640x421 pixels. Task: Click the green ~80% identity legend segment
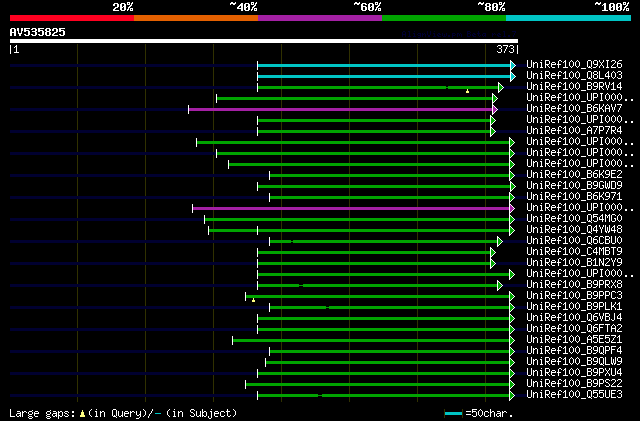444,18
